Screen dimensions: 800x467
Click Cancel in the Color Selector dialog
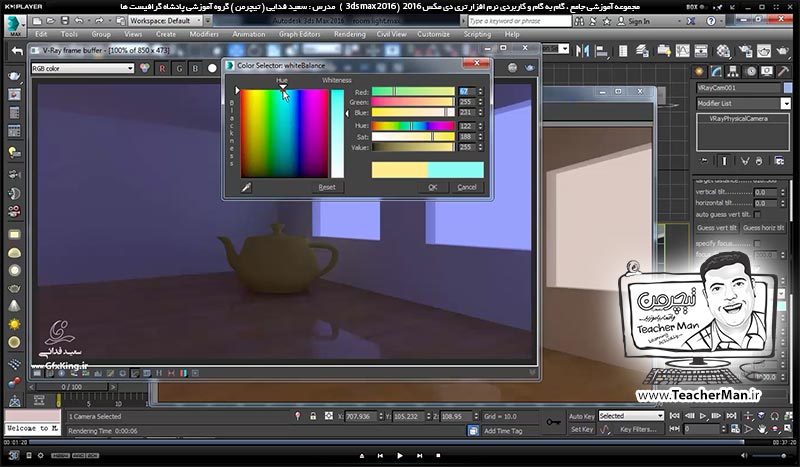click(467, 187)
